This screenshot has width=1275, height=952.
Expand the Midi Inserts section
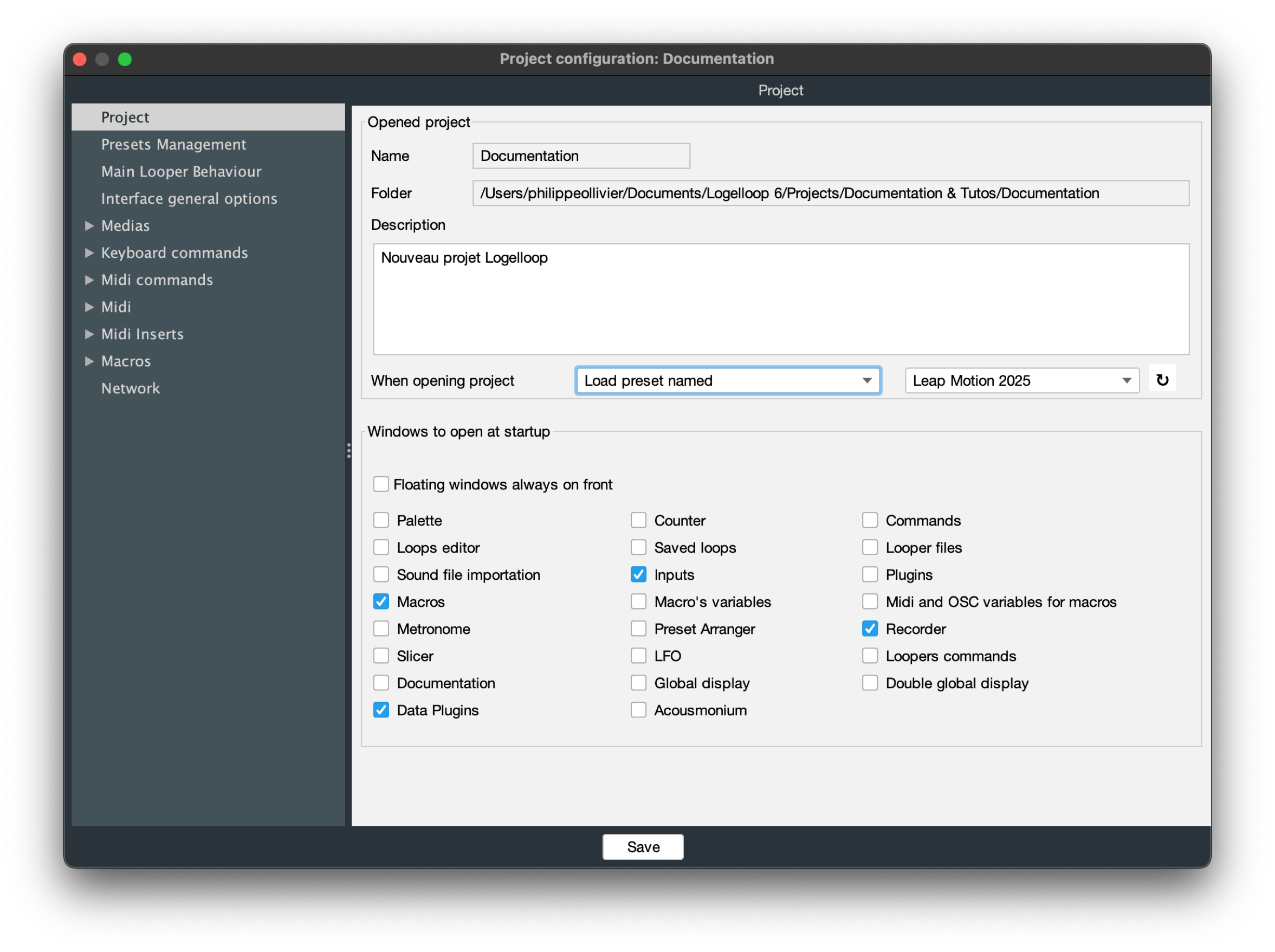tap(89, 334)
